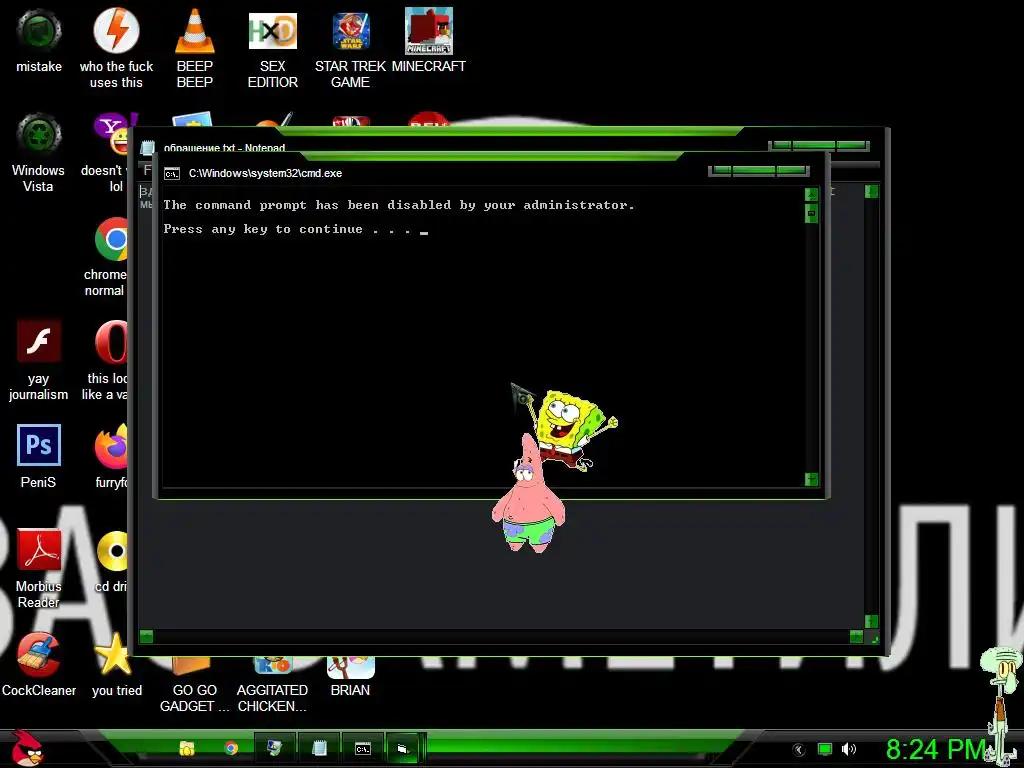Open the 'AGGITATED CHICKEN' desktop icon
Image resolution: width=1024 pixels, height=768 pixels.
pyautogui.click(x=272, y=686)
